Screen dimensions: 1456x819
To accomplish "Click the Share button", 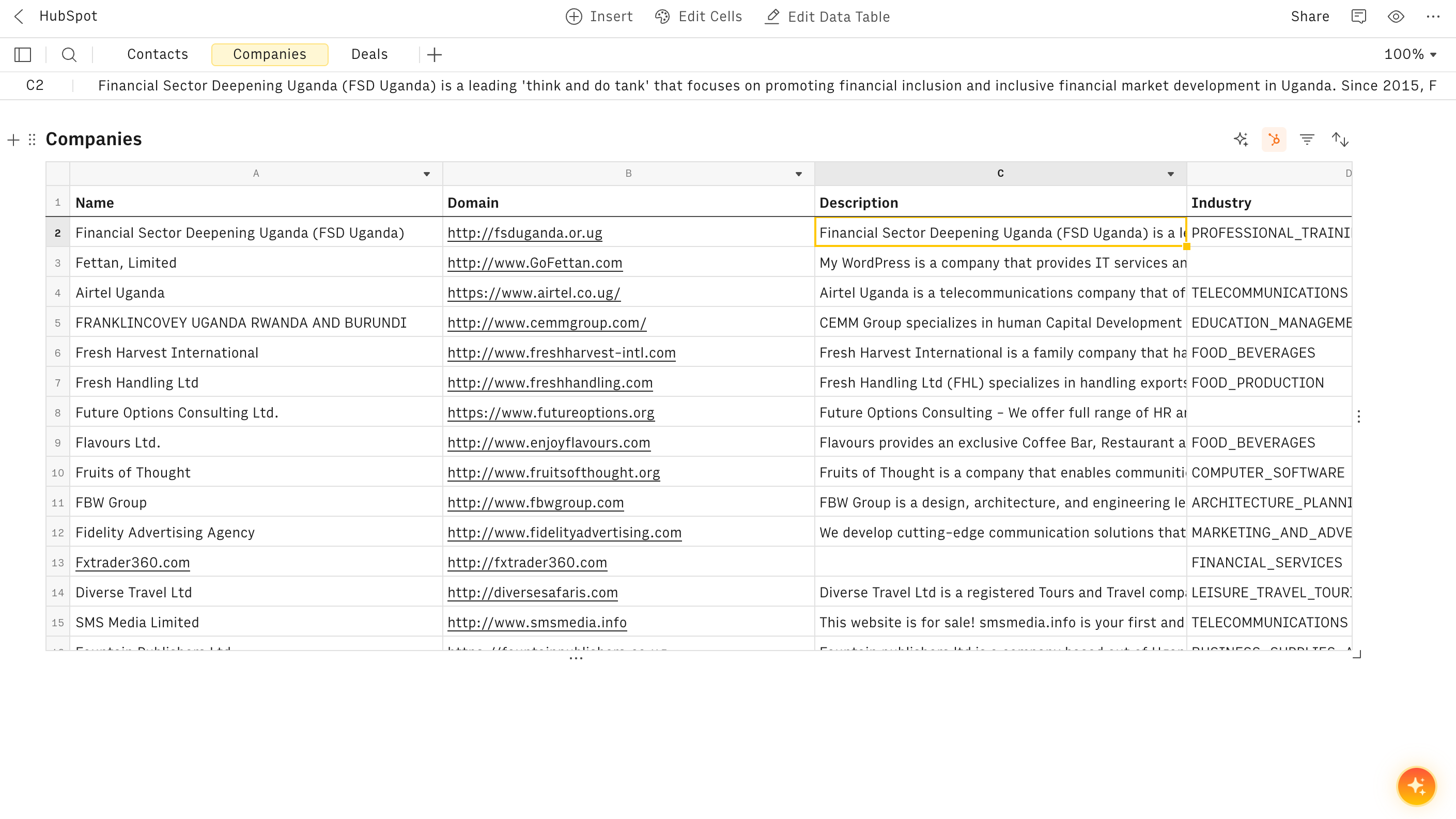I will click(x=1310, y=17).
